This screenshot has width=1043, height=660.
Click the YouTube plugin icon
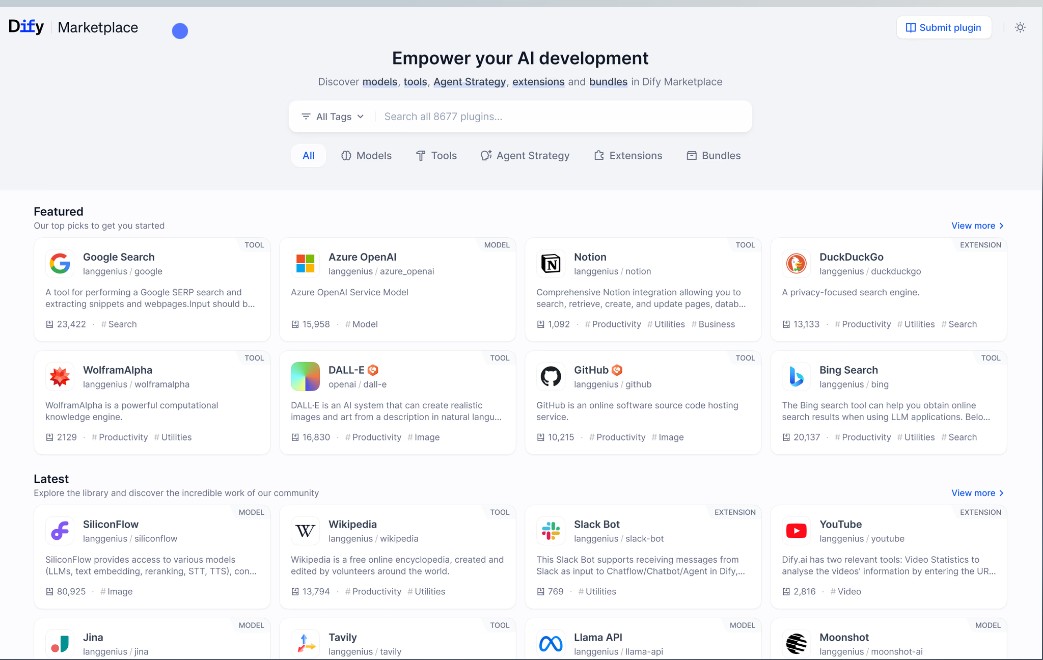coord(796,531)
